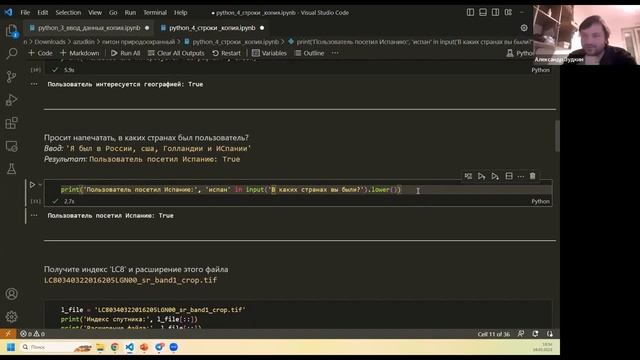Open the Run menu
Image resolution: width=640 pixels, height=360 pixels.
pos(130,13)
